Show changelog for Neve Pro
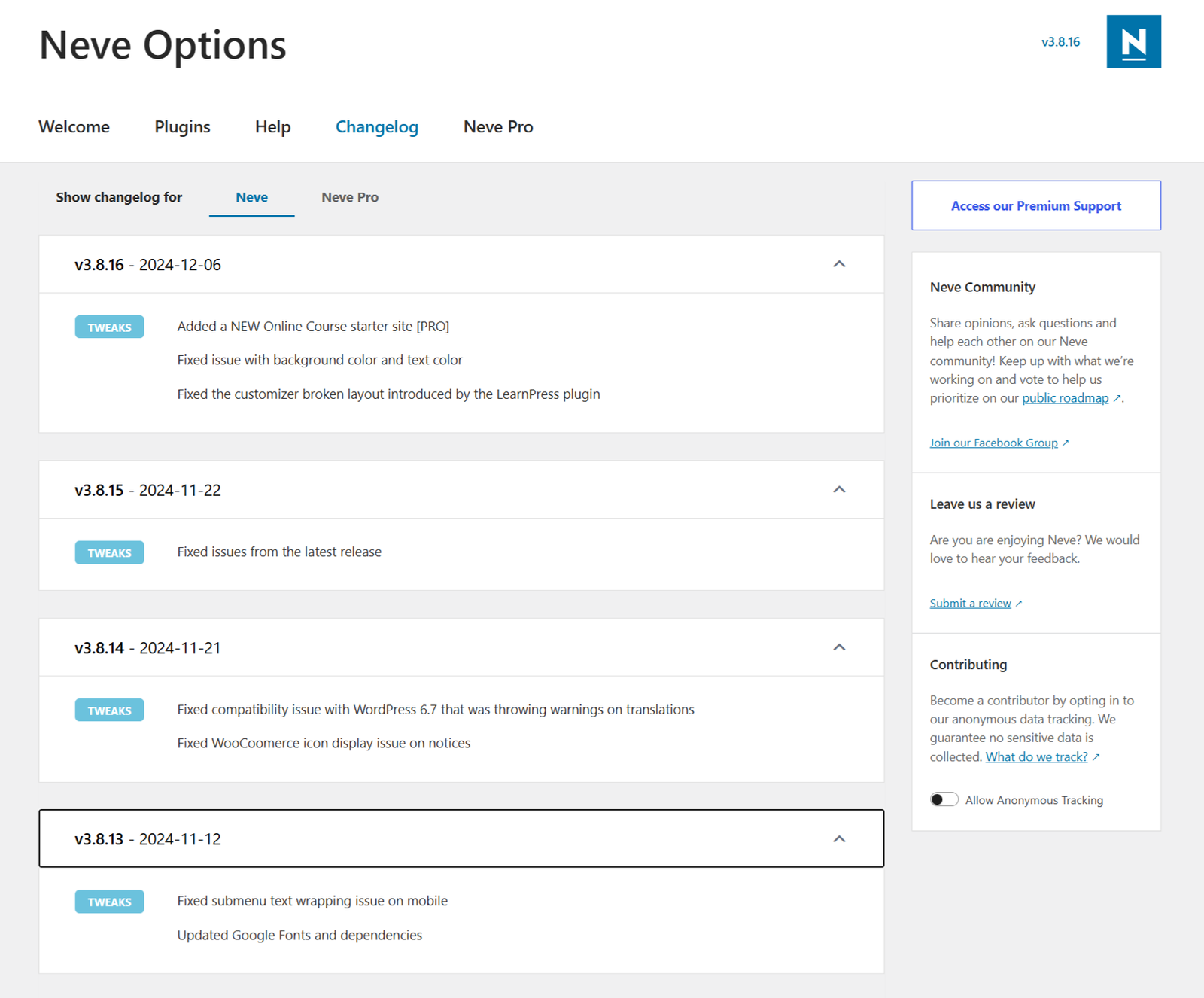This screenshot has height=998, width=1204. [x=350, y=197]
